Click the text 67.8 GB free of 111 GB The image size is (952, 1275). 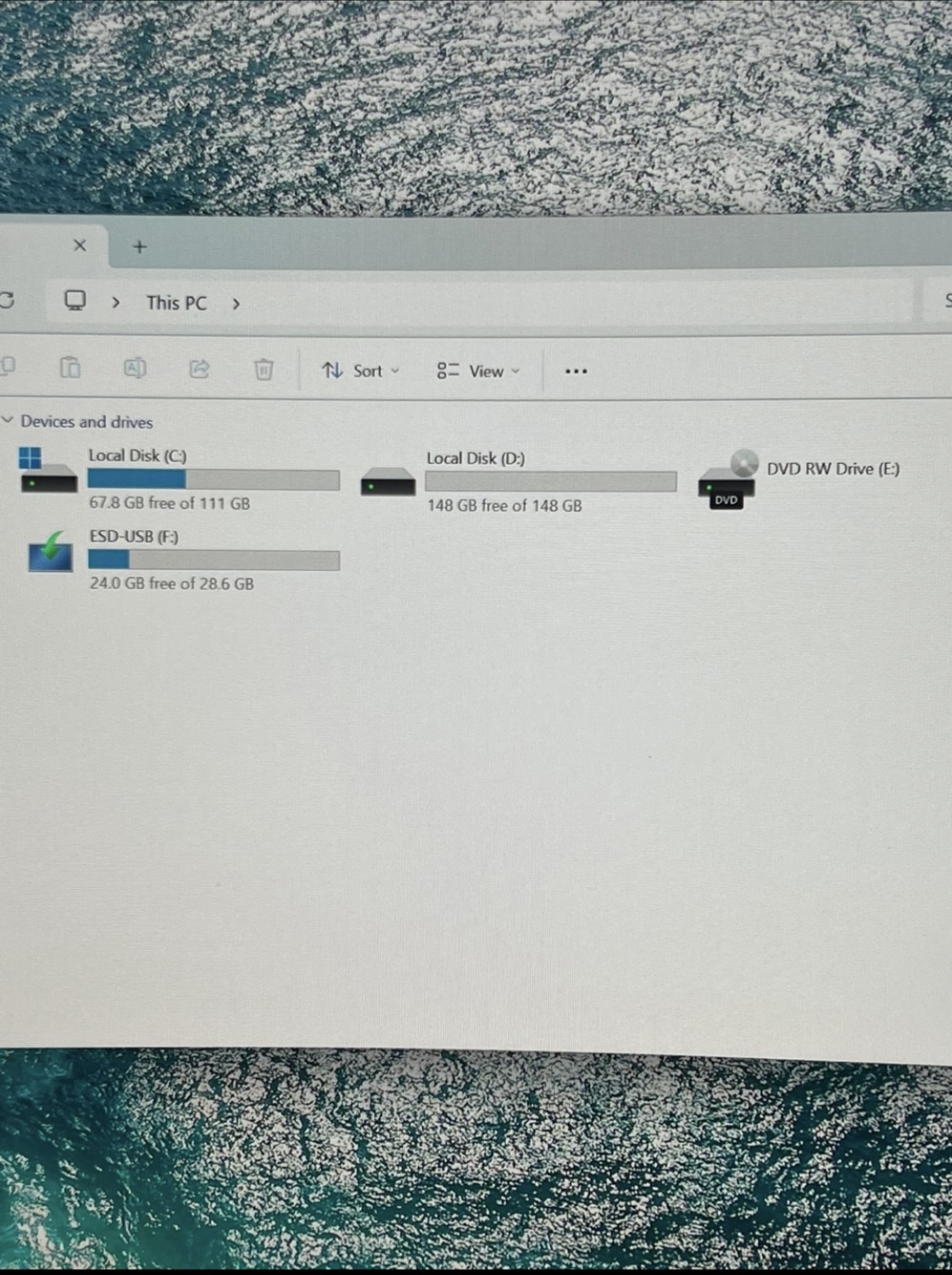pyautogui.click(x=169, y=503)
